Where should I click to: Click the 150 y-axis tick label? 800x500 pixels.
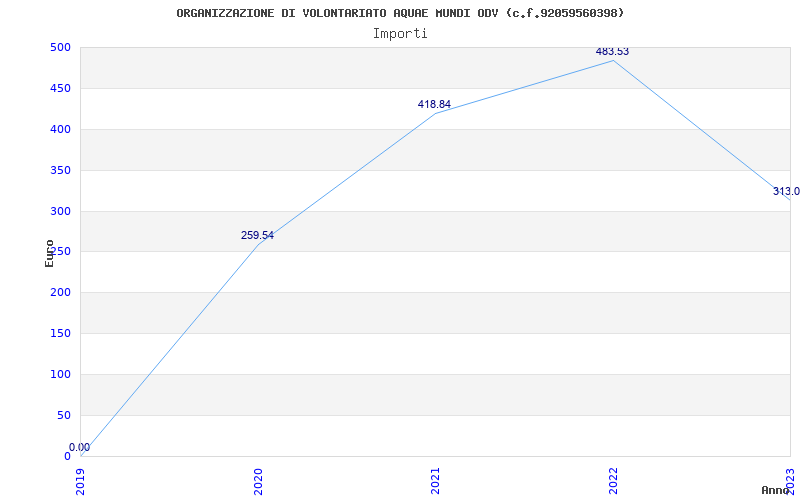60,333
